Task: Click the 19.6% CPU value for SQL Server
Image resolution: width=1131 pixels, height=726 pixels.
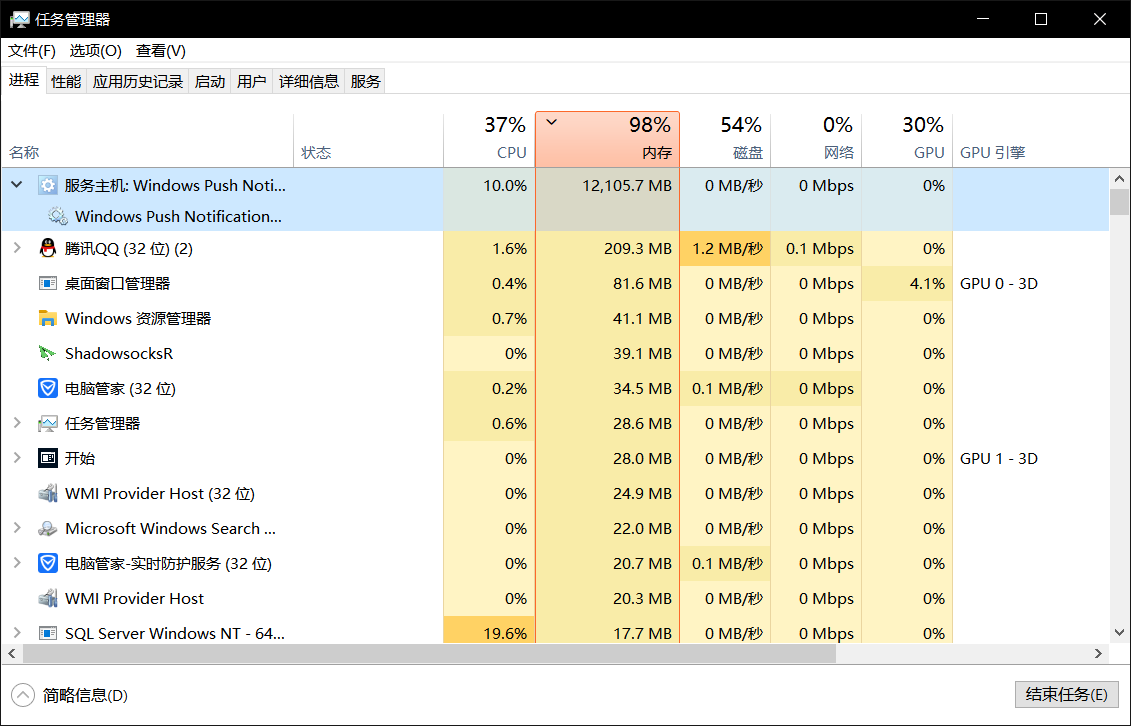Action: pos(505,633)
